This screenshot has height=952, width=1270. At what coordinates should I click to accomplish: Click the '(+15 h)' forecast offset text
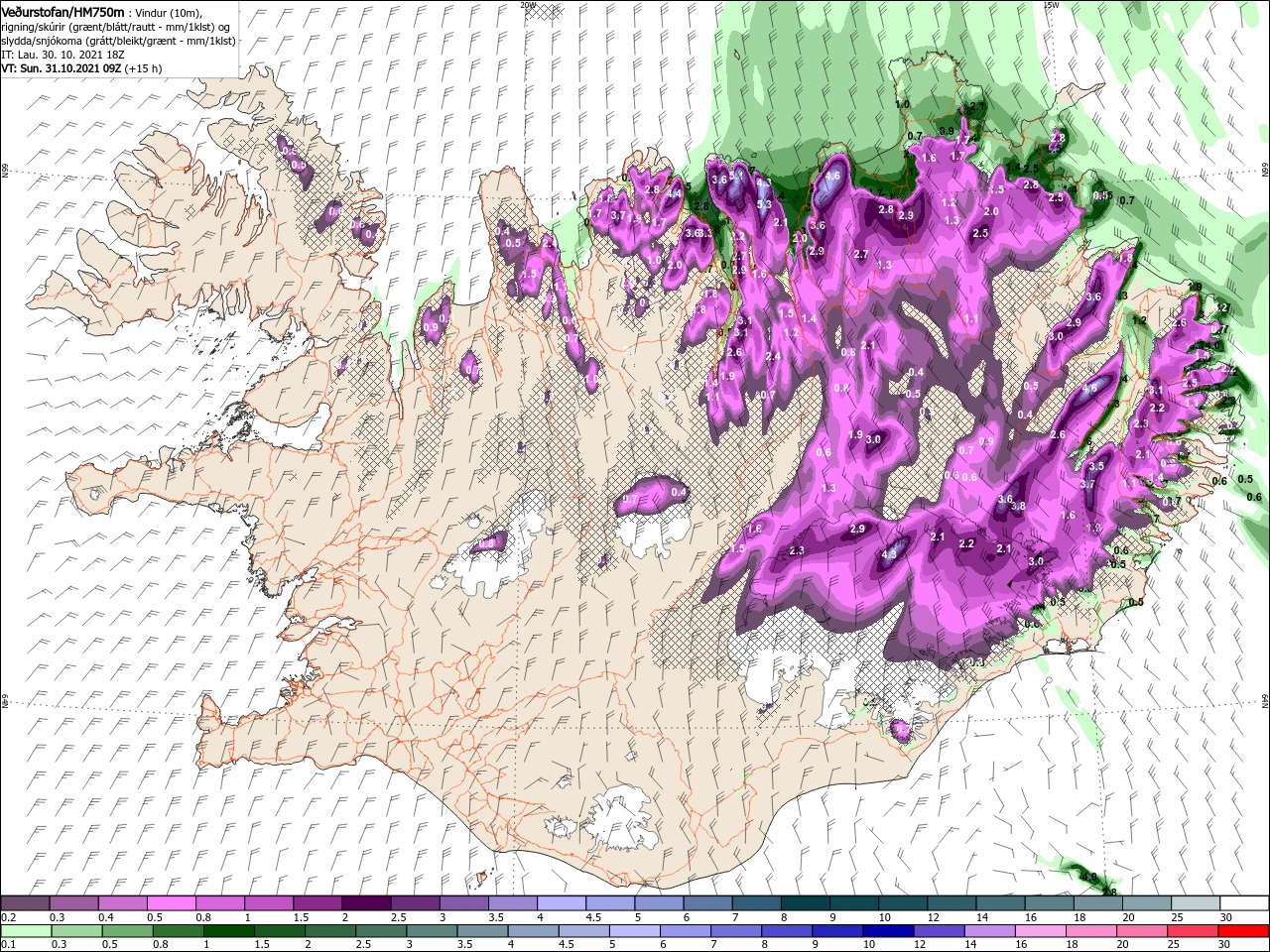coord(144,69)
